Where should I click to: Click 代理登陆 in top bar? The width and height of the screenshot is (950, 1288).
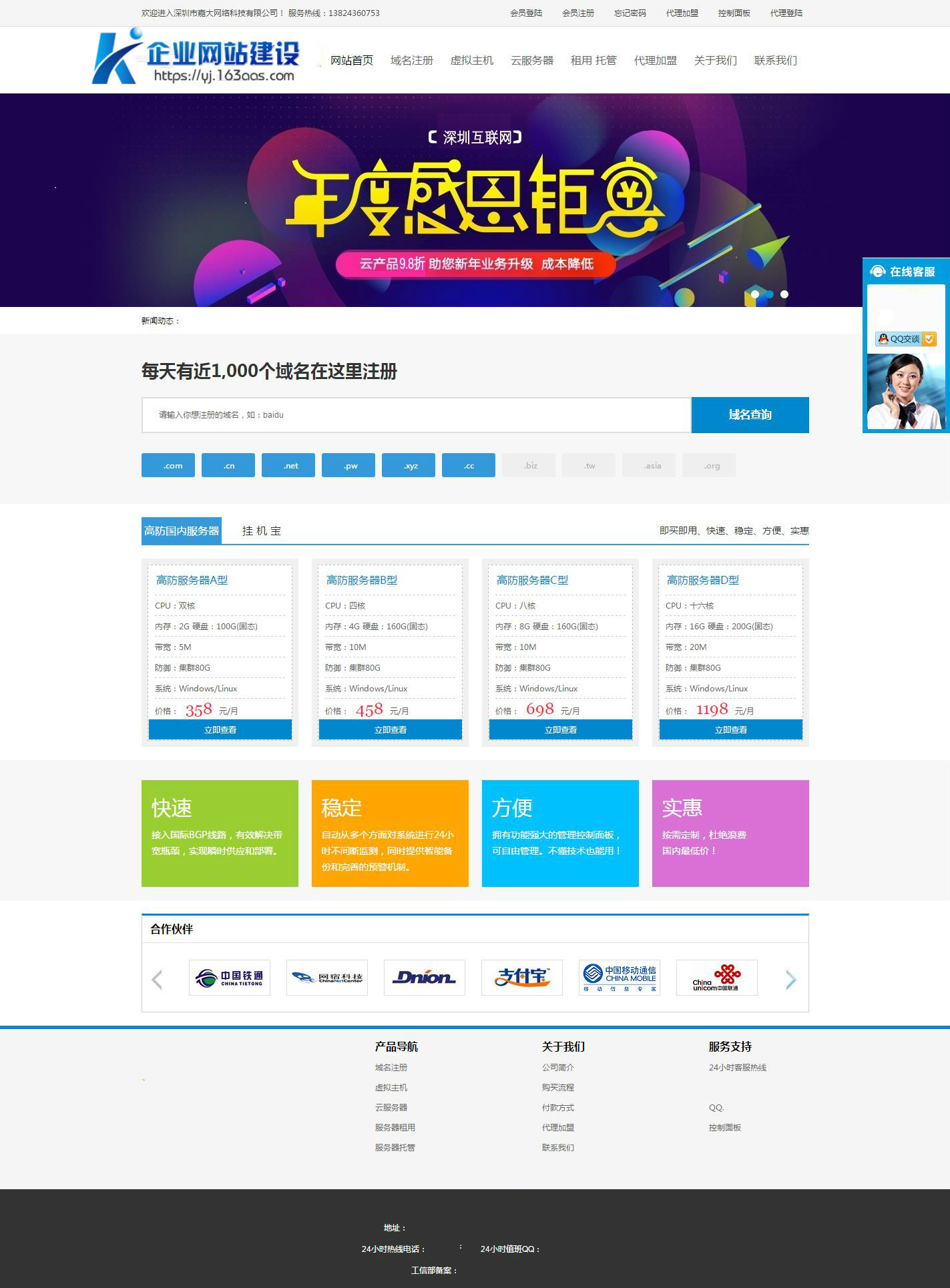786,13
